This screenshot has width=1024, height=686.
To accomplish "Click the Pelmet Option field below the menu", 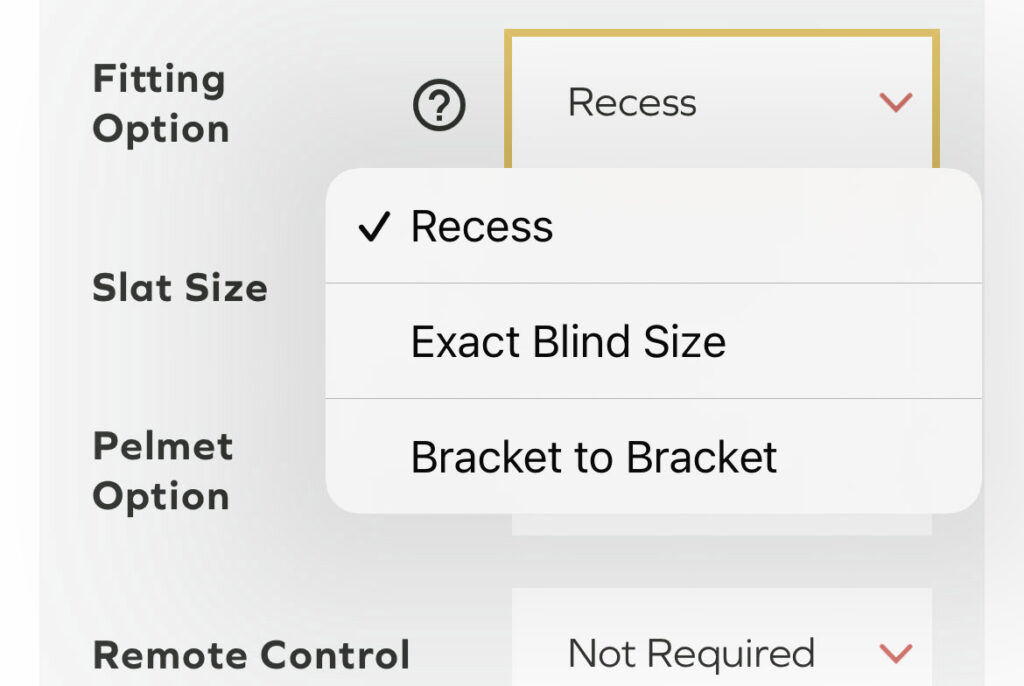I will [x=721, y=524].
